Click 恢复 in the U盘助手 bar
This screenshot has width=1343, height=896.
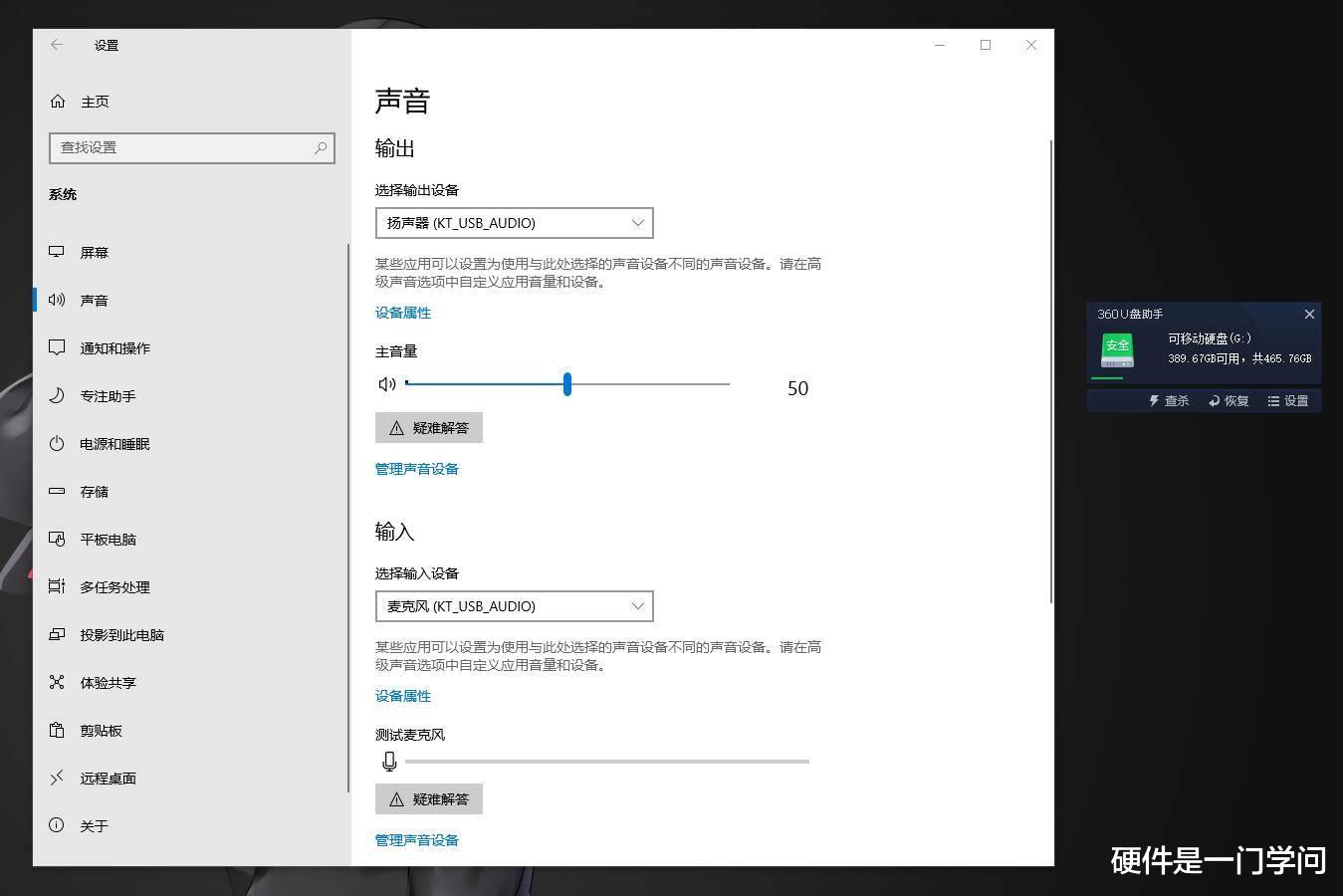[x=1229, y=401]
